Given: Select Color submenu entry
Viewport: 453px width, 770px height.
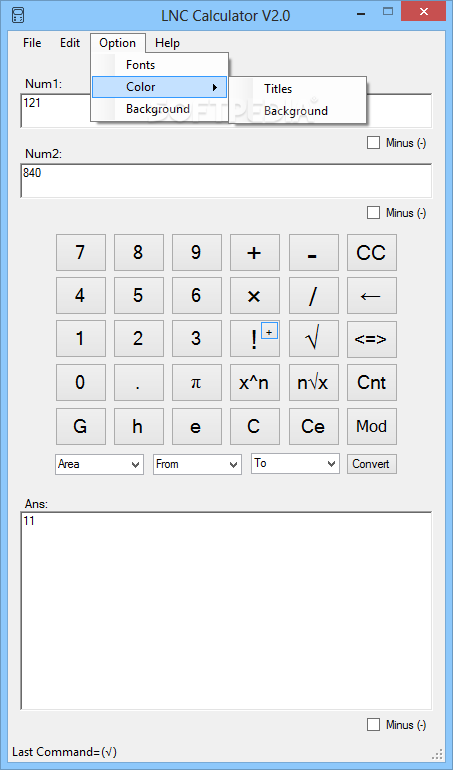Looking at the screenshot, I should [160, 87].
